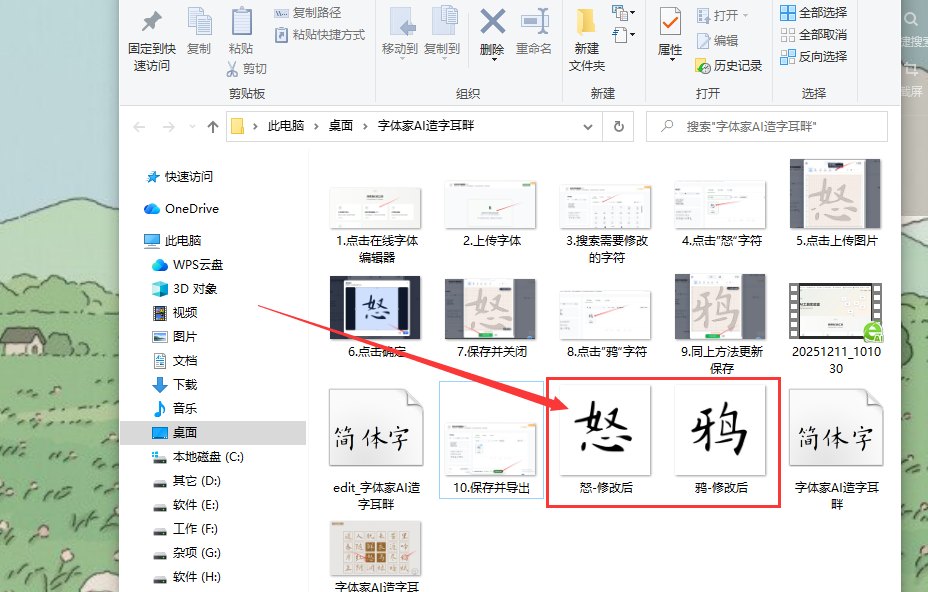928x592 pixels.
Task: Go back using the back arrow
Action: [139, 126]
